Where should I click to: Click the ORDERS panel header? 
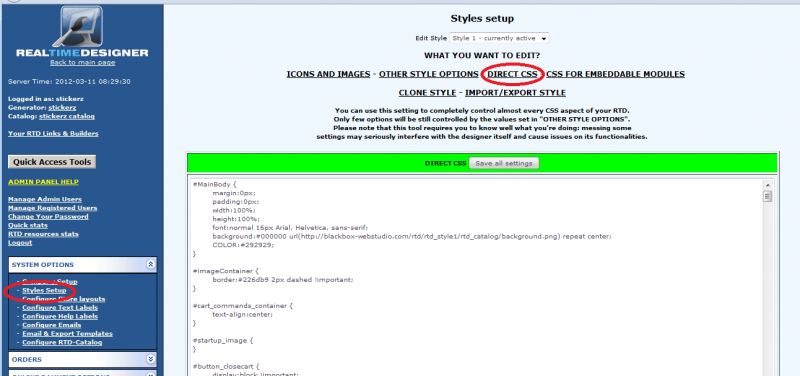coord(83,360)
